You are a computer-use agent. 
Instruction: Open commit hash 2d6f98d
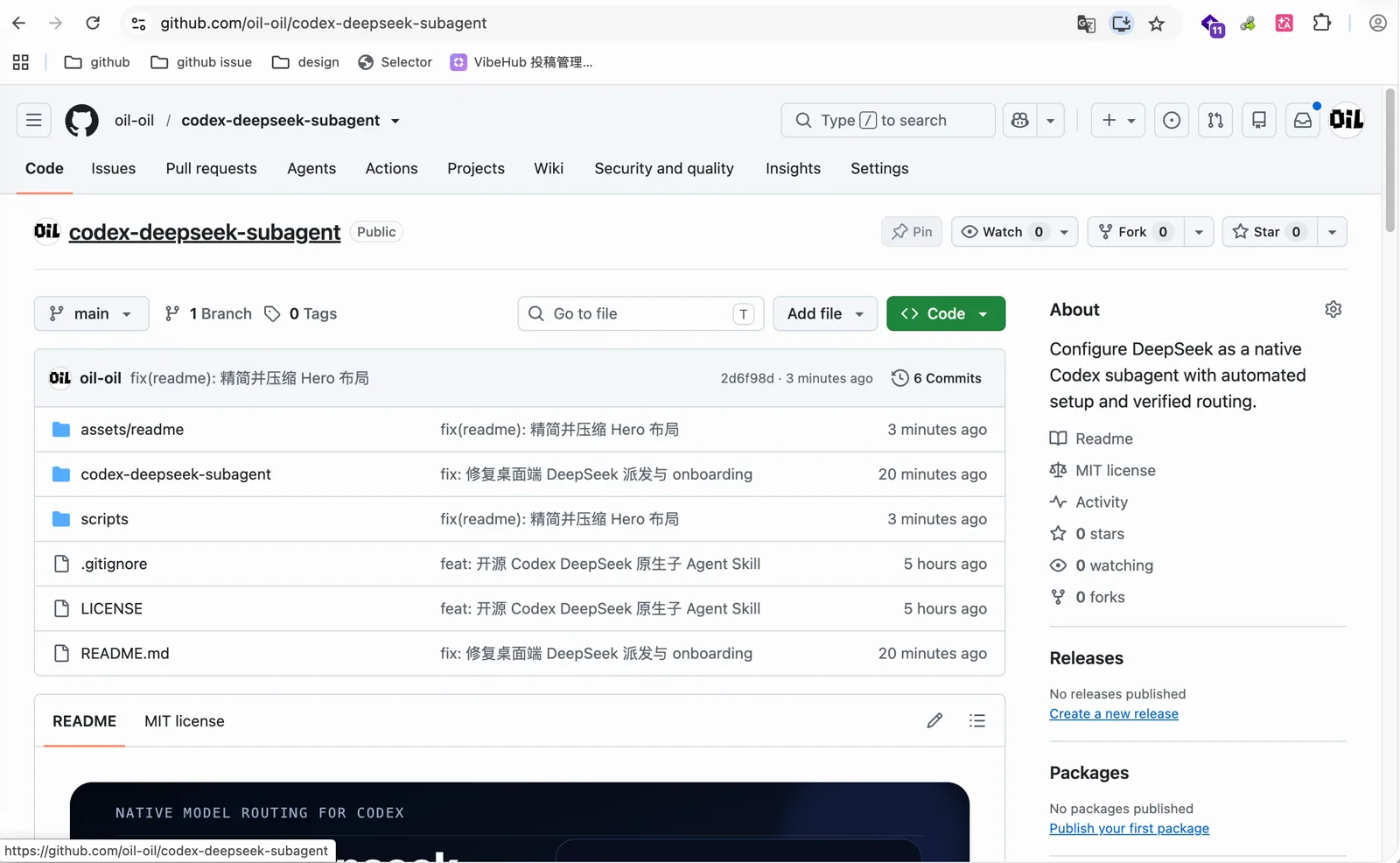[747, 378]
